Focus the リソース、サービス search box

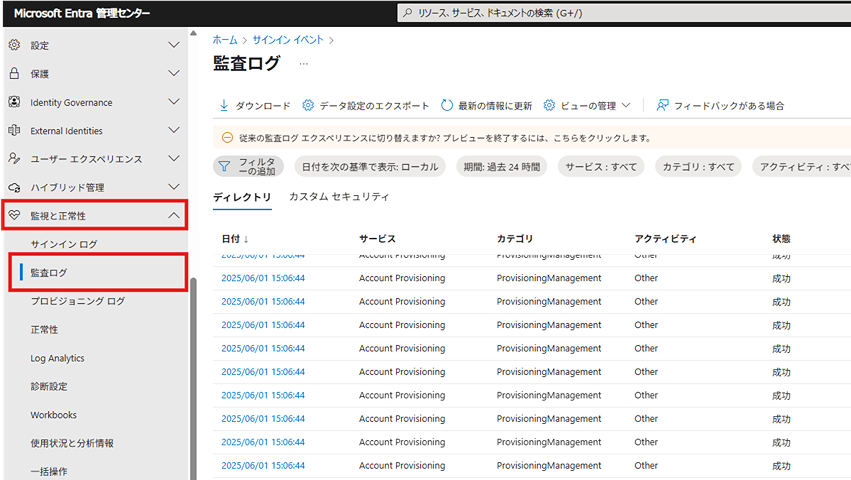624,12
